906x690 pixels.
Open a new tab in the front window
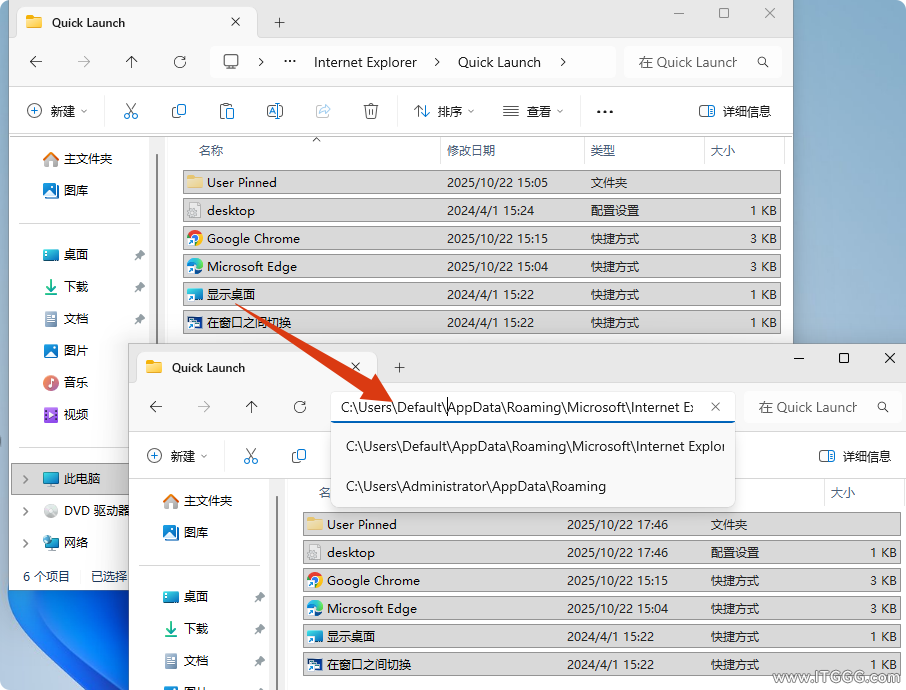[x=399, y=367]
